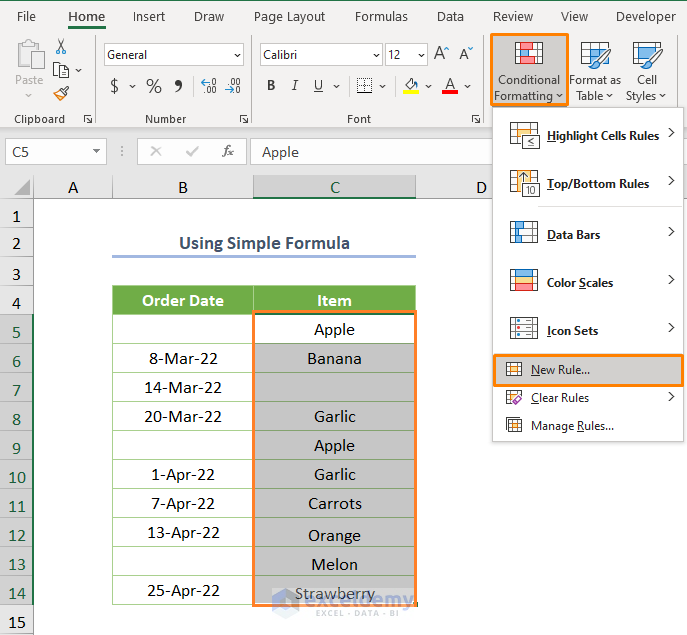Open Clear Rules submenu
Viewport: 687px width, 635px height.
tap(588, 397)
